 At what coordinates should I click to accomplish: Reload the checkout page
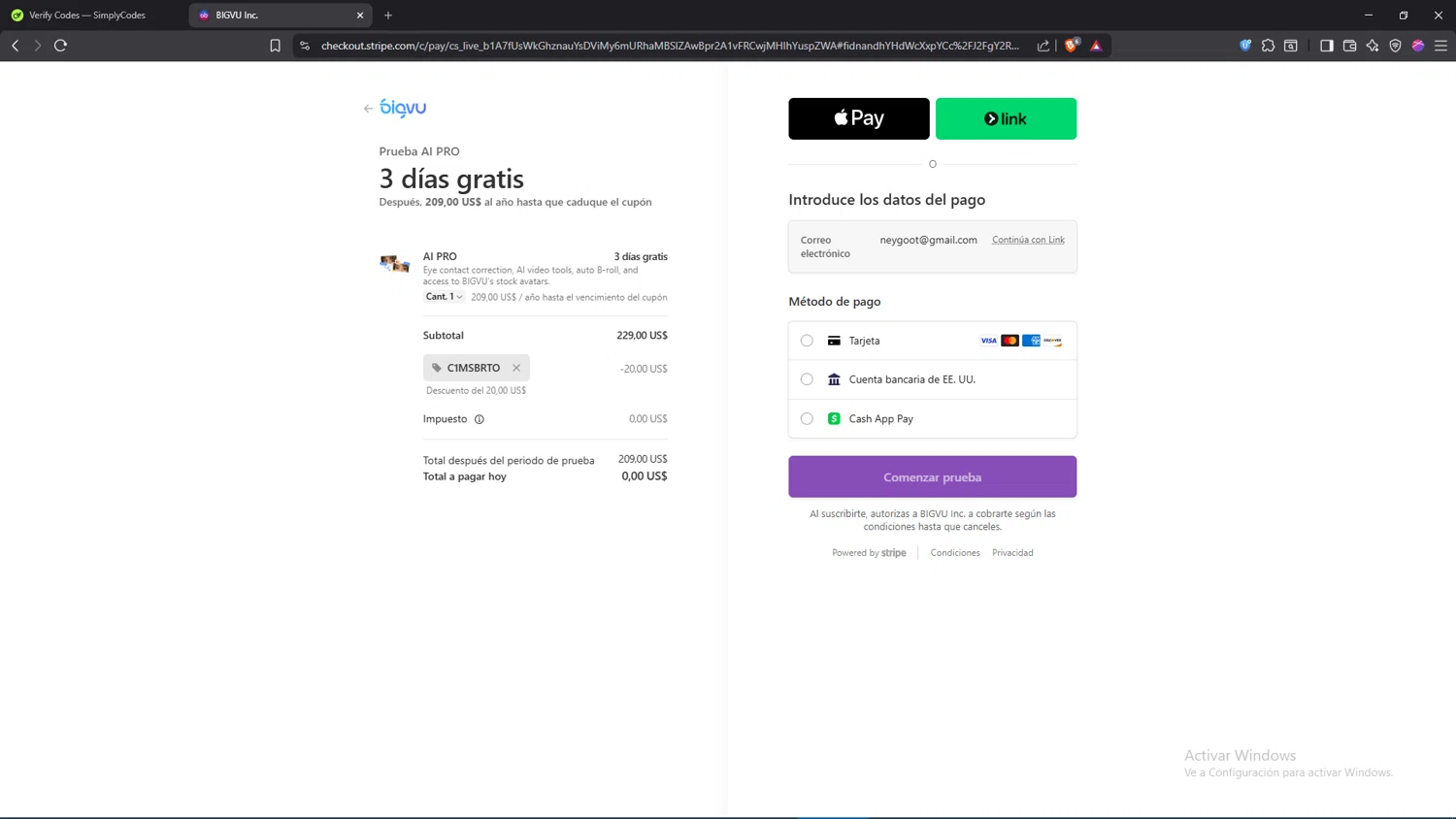[60, 46]
